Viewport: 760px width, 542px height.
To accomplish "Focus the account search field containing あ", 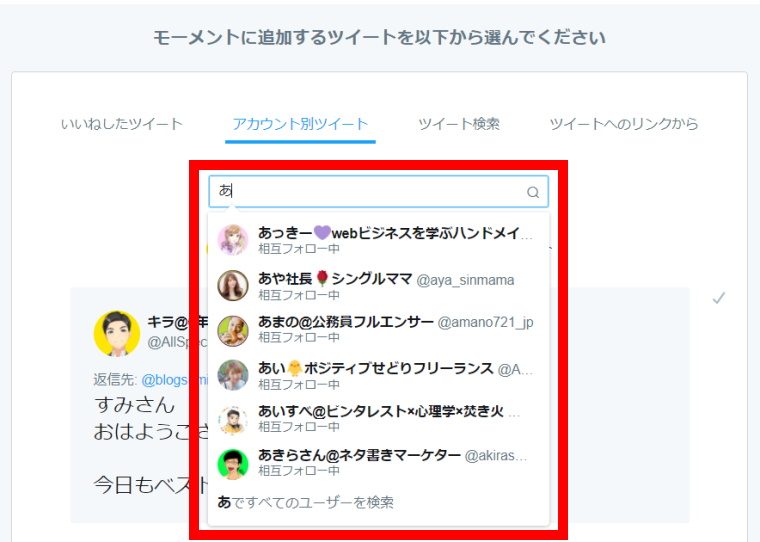I will (370, 192).
